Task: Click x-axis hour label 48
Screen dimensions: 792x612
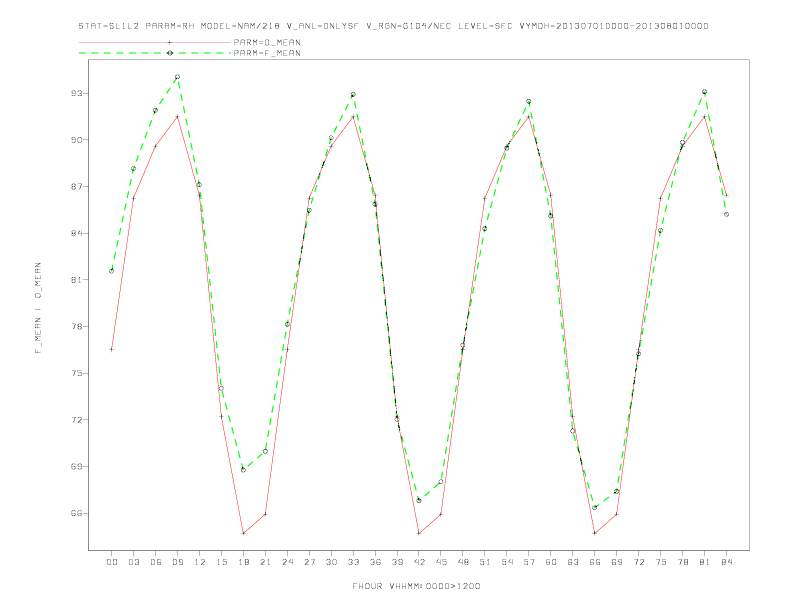Action: click(x=463, y=562)
